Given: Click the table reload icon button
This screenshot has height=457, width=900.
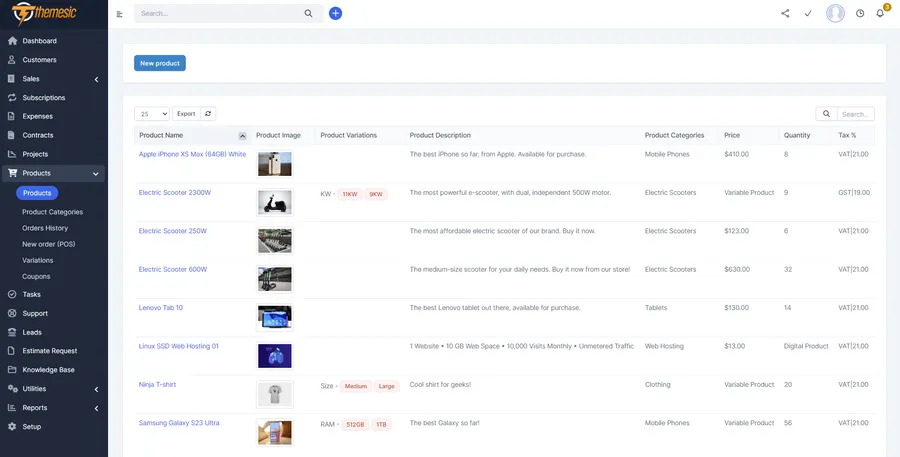Looking at the screenshot, I should coord(208,114).
